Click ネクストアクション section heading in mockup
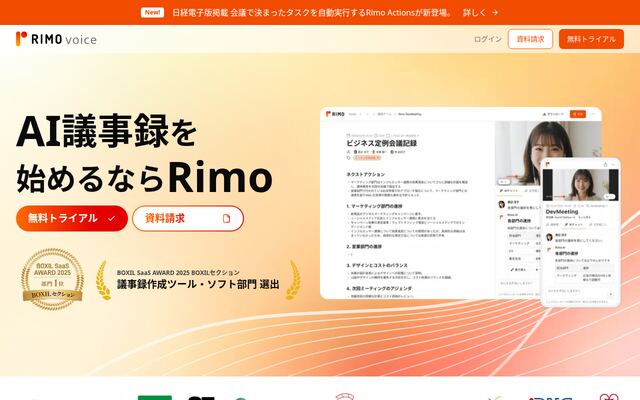The image size is (640, 400). (x=365, y=174)
